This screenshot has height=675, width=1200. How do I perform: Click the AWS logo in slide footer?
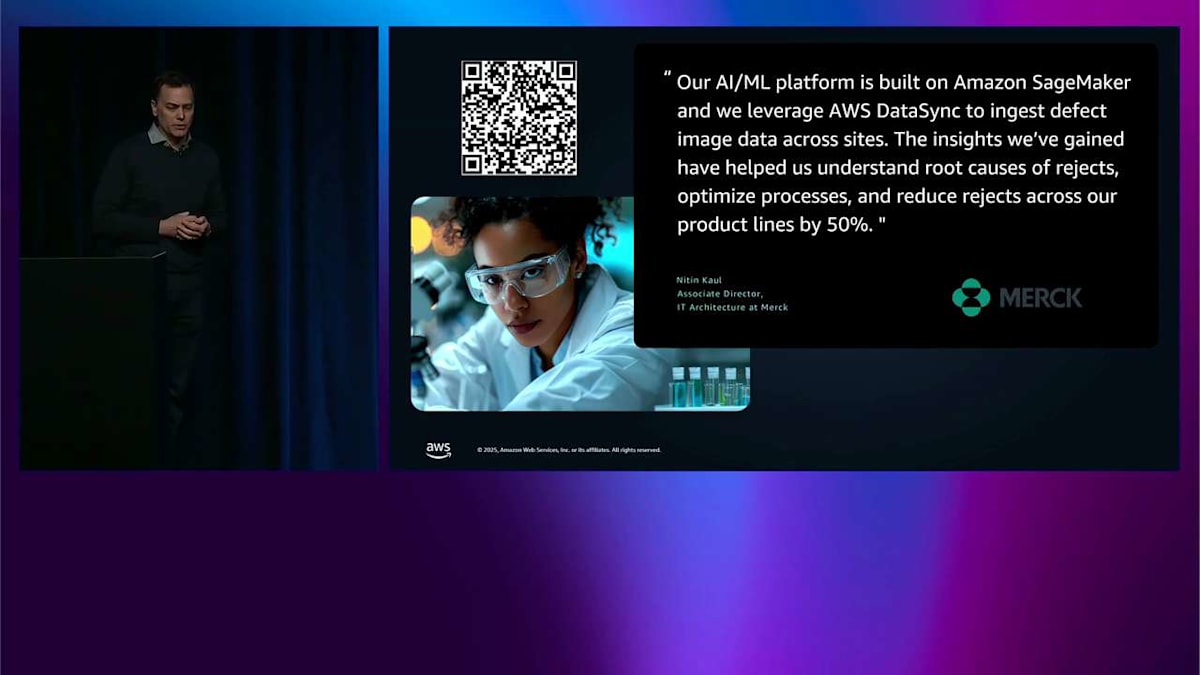click(438, 449)
